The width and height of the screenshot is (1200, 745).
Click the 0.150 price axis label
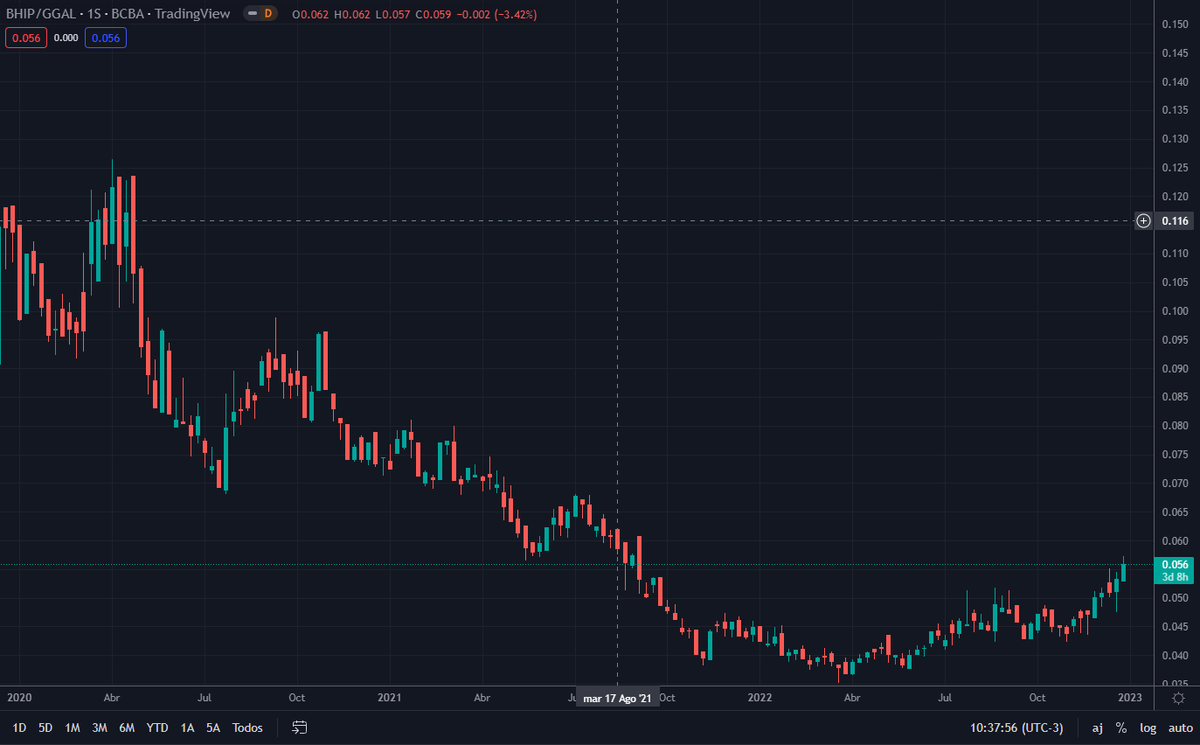click(x=1174, y=24)
